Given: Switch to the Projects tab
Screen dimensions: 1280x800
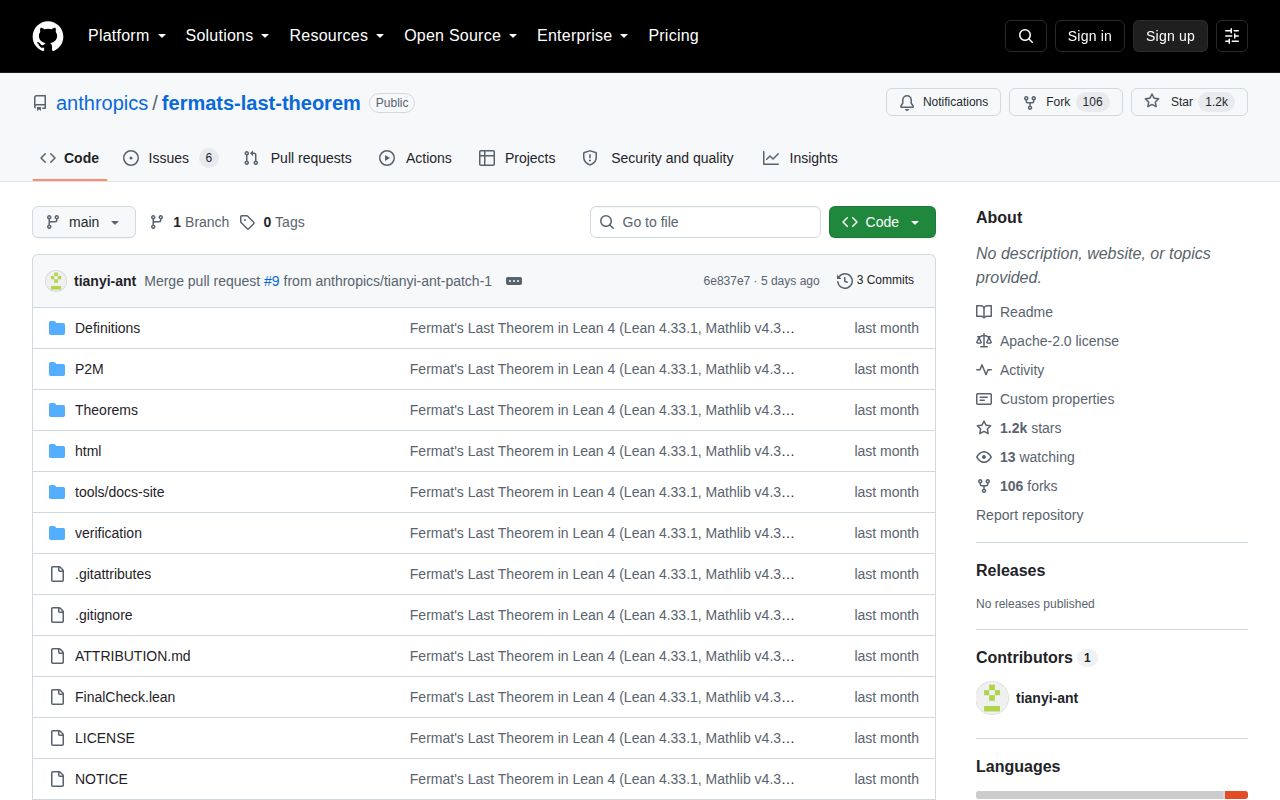Looking at the screenshot, I should click(517, 158).
